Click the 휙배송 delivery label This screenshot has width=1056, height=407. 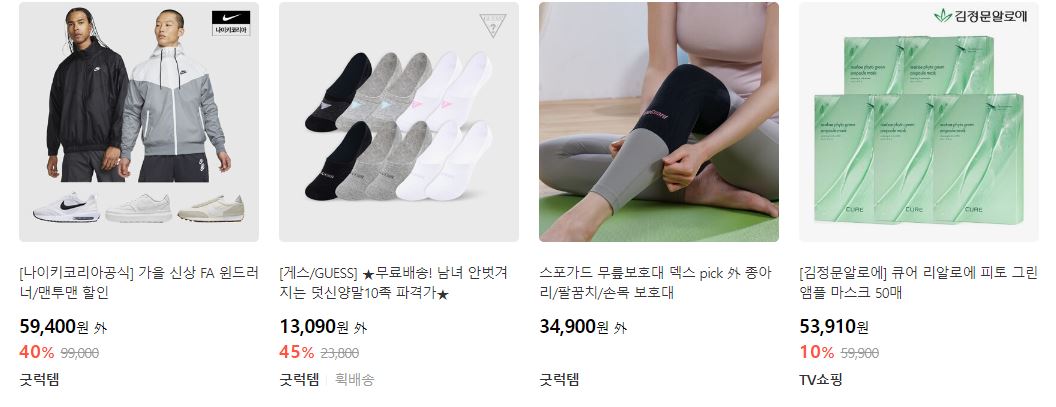tap(354, 379)
